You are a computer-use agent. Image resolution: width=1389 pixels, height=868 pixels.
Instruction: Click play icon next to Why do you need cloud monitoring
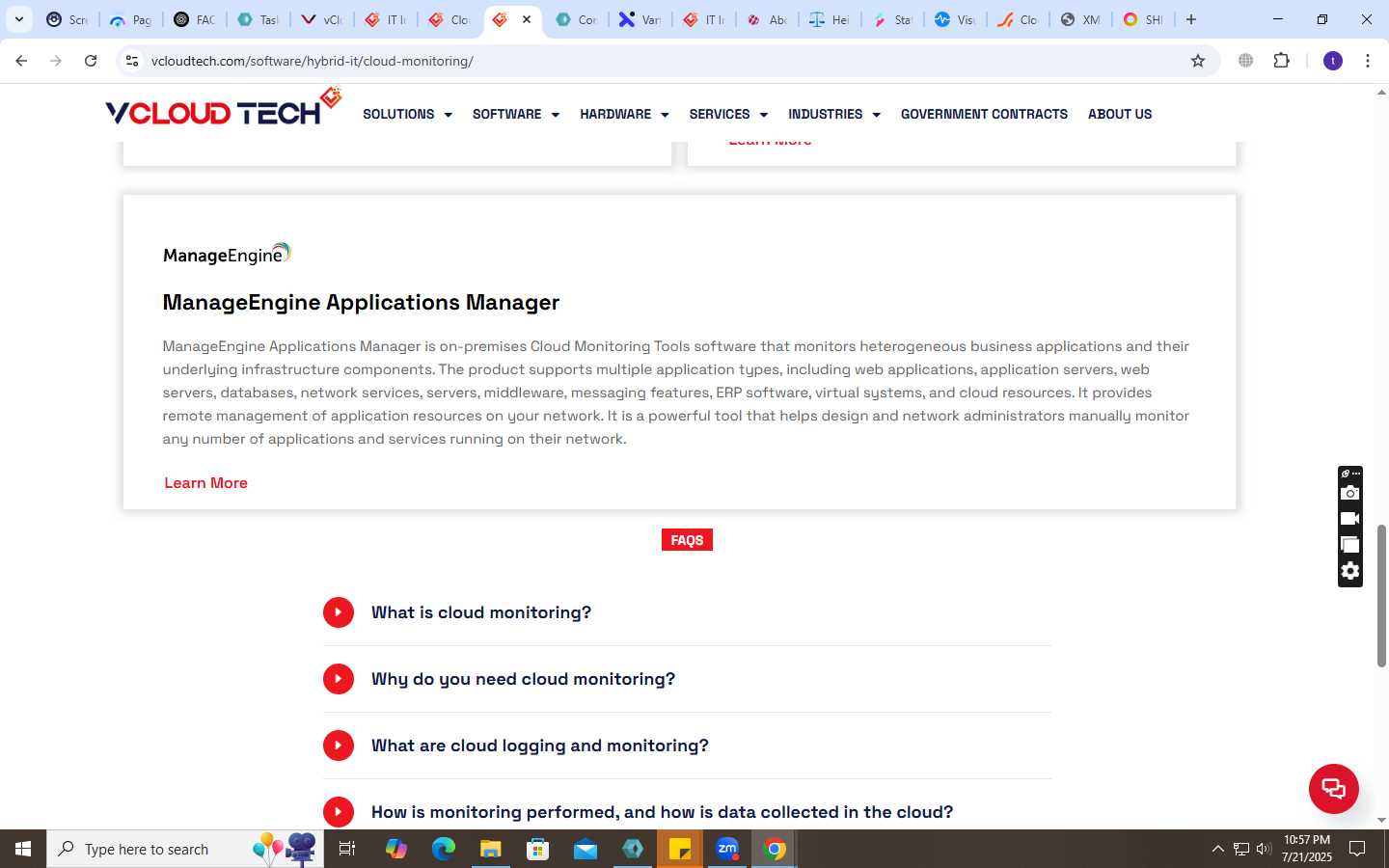(339, 679)
